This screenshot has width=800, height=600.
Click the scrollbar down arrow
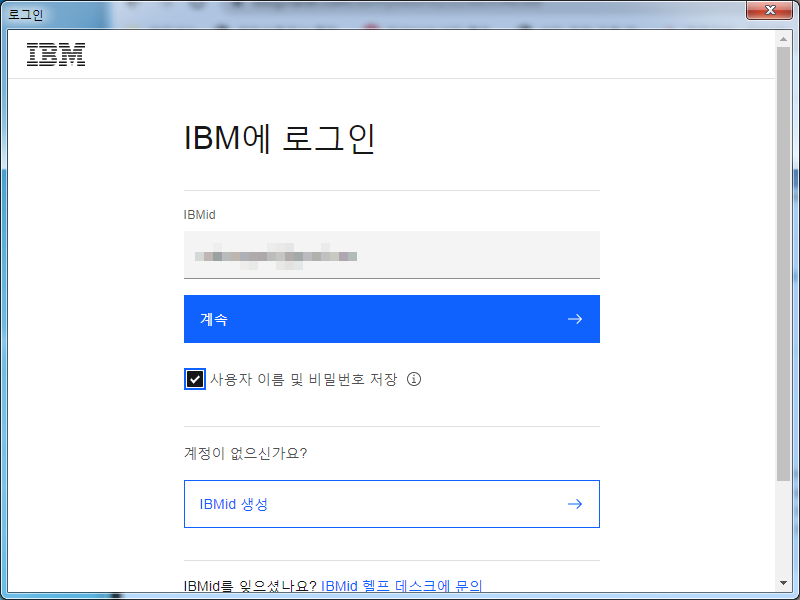pos(784,583)
